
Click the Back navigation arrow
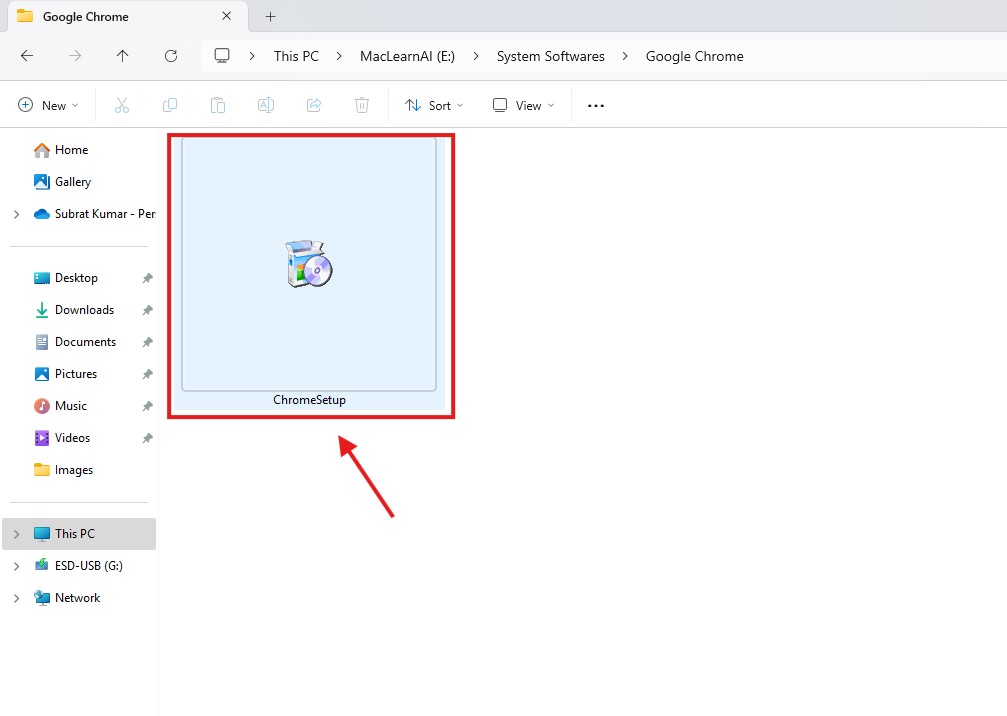click(x=27, y=56)
